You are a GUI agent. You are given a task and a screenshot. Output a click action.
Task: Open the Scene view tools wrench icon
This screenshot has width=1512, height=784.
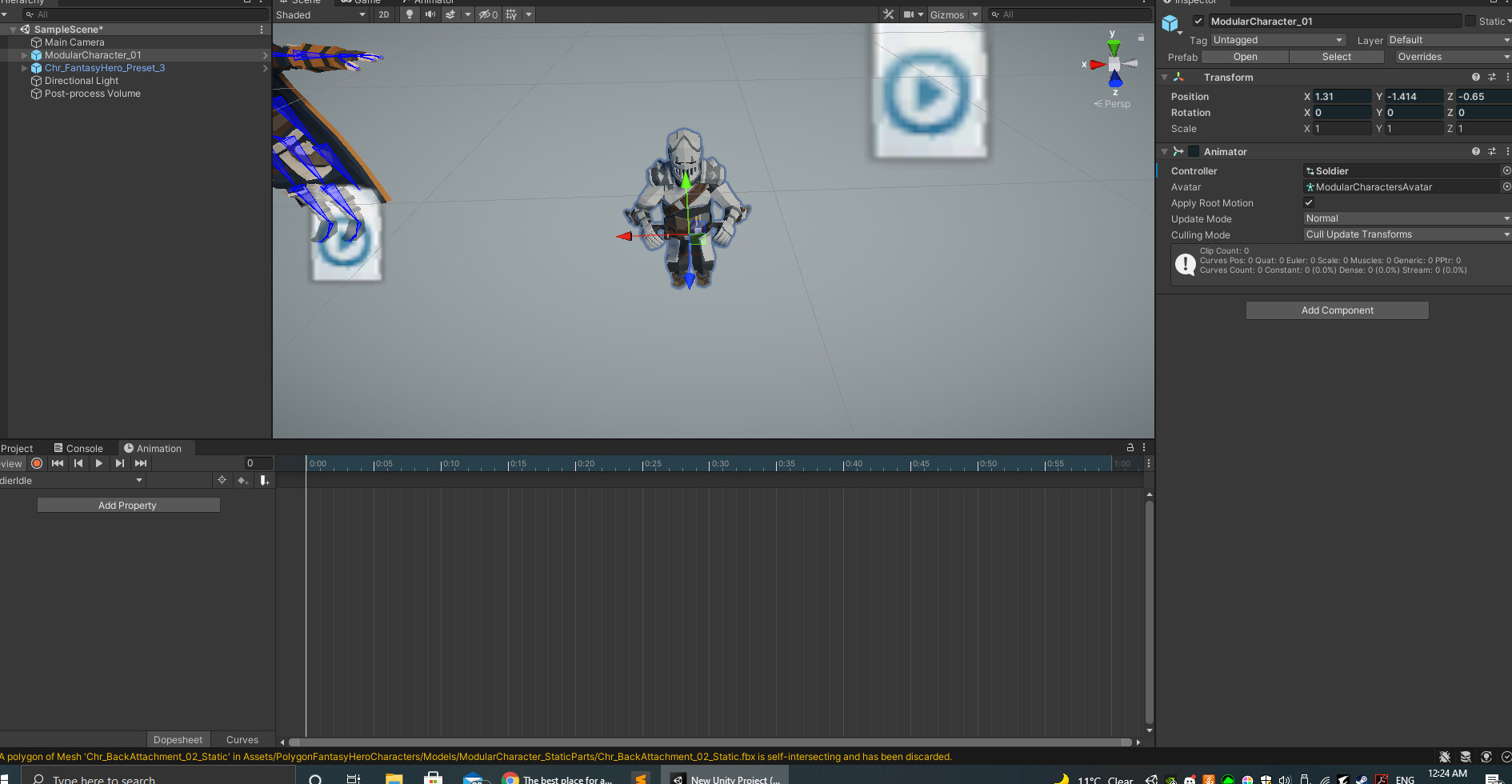coord(888,14)
